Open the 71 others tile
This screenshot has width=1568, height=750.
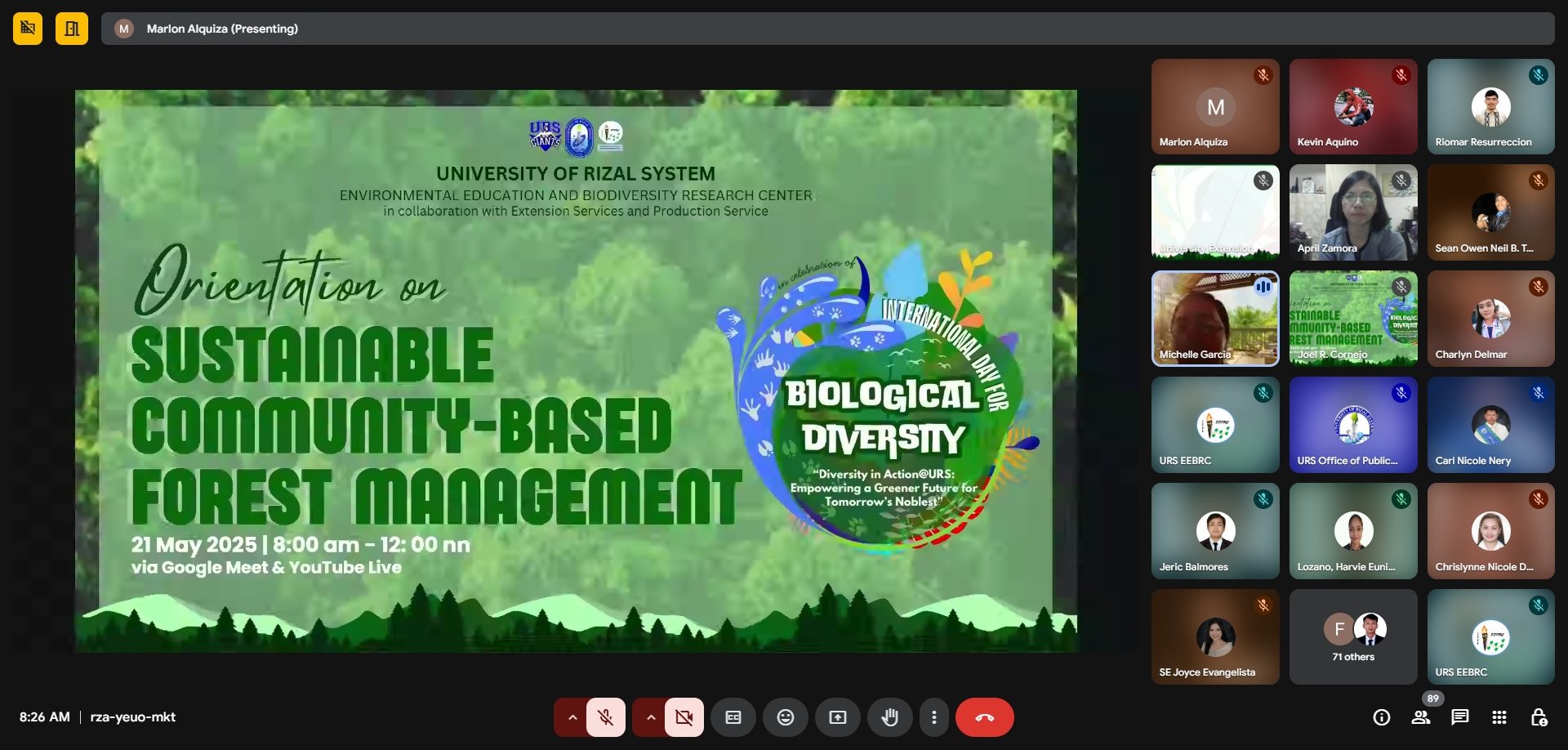click(1353, 637)
